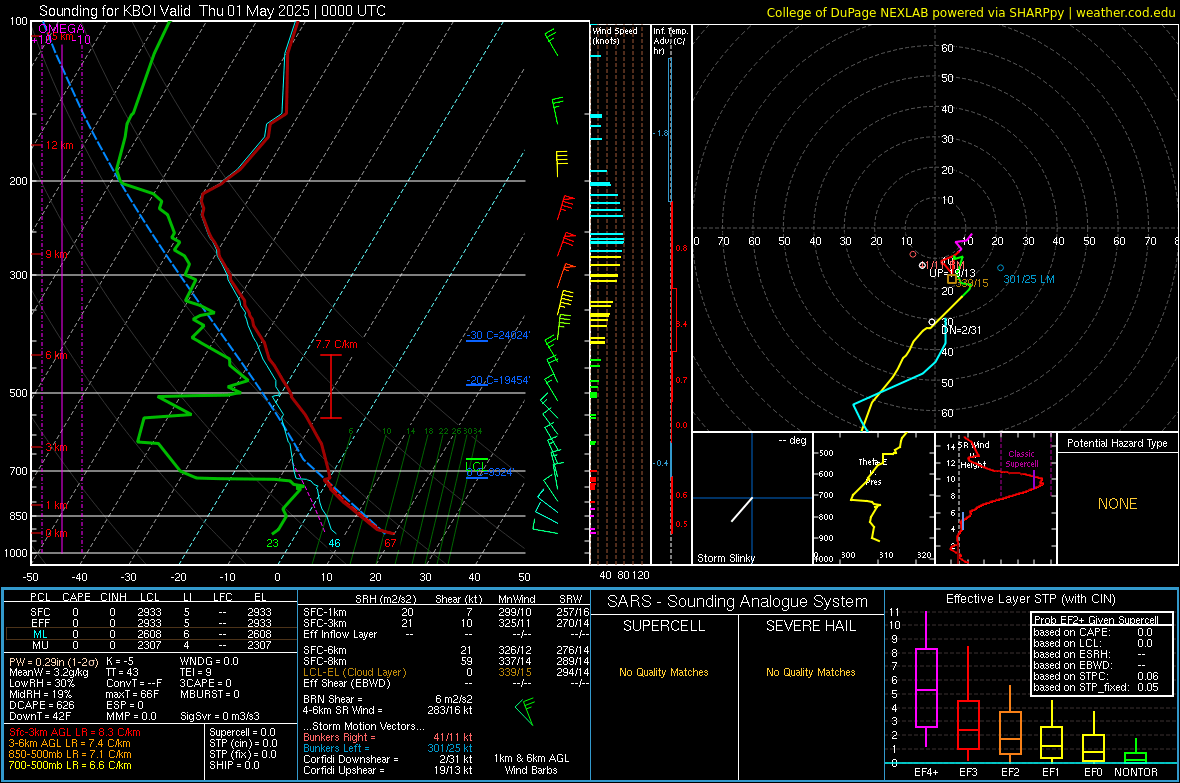Click the 3 km height marker

56,447
